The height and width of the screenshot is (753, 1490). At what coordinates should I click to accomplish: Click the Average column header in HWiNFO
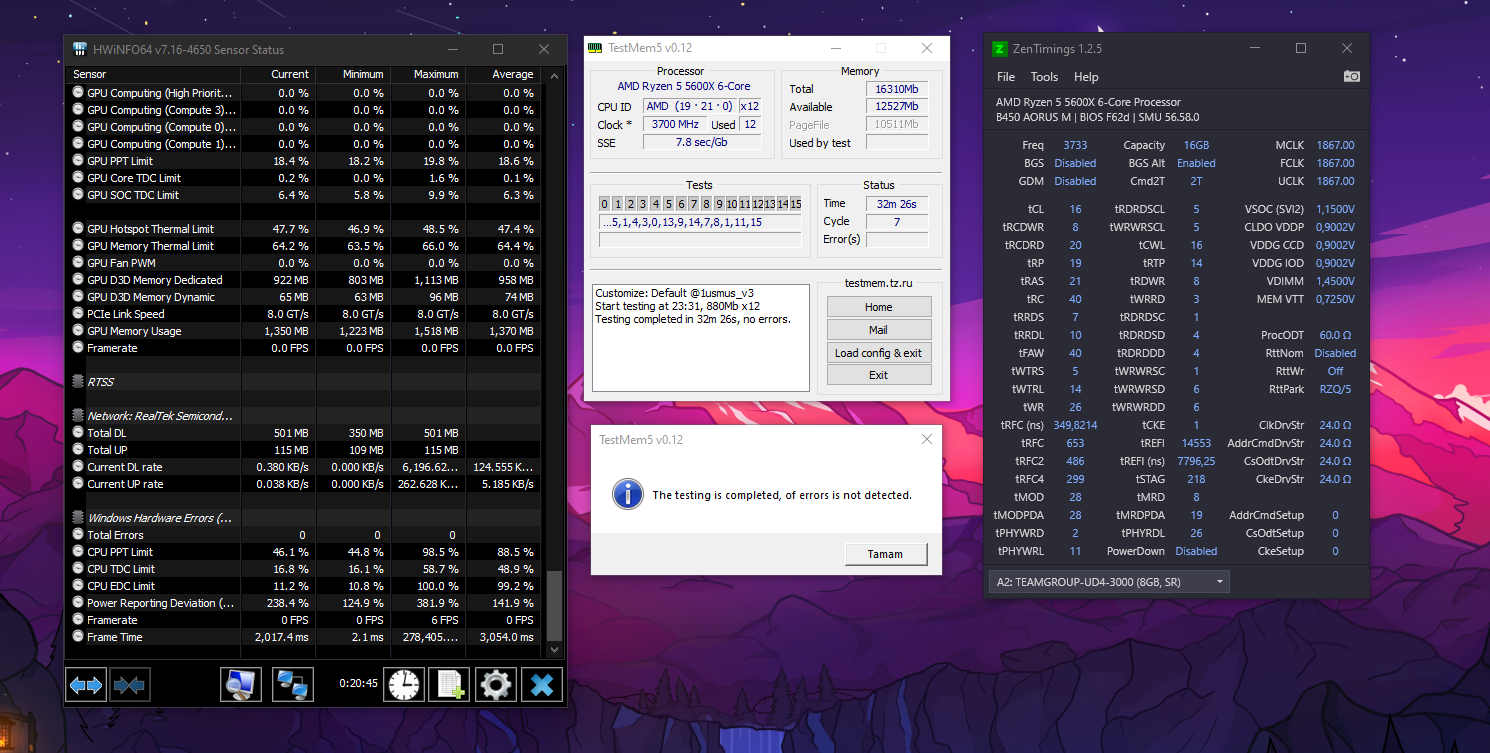point(503,74)
